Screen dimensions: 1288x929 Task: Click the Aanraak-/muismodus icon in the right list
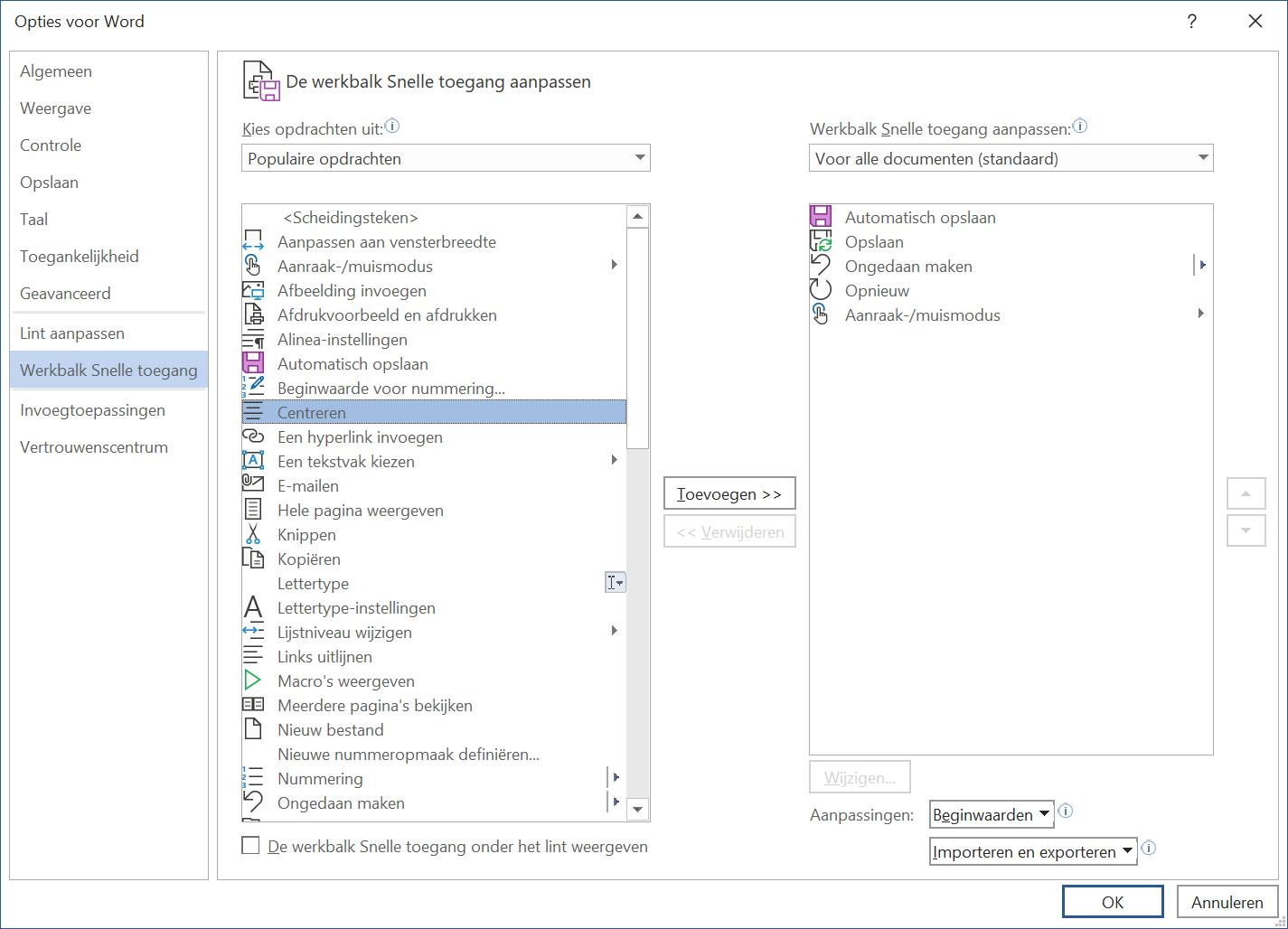(821, 315)
